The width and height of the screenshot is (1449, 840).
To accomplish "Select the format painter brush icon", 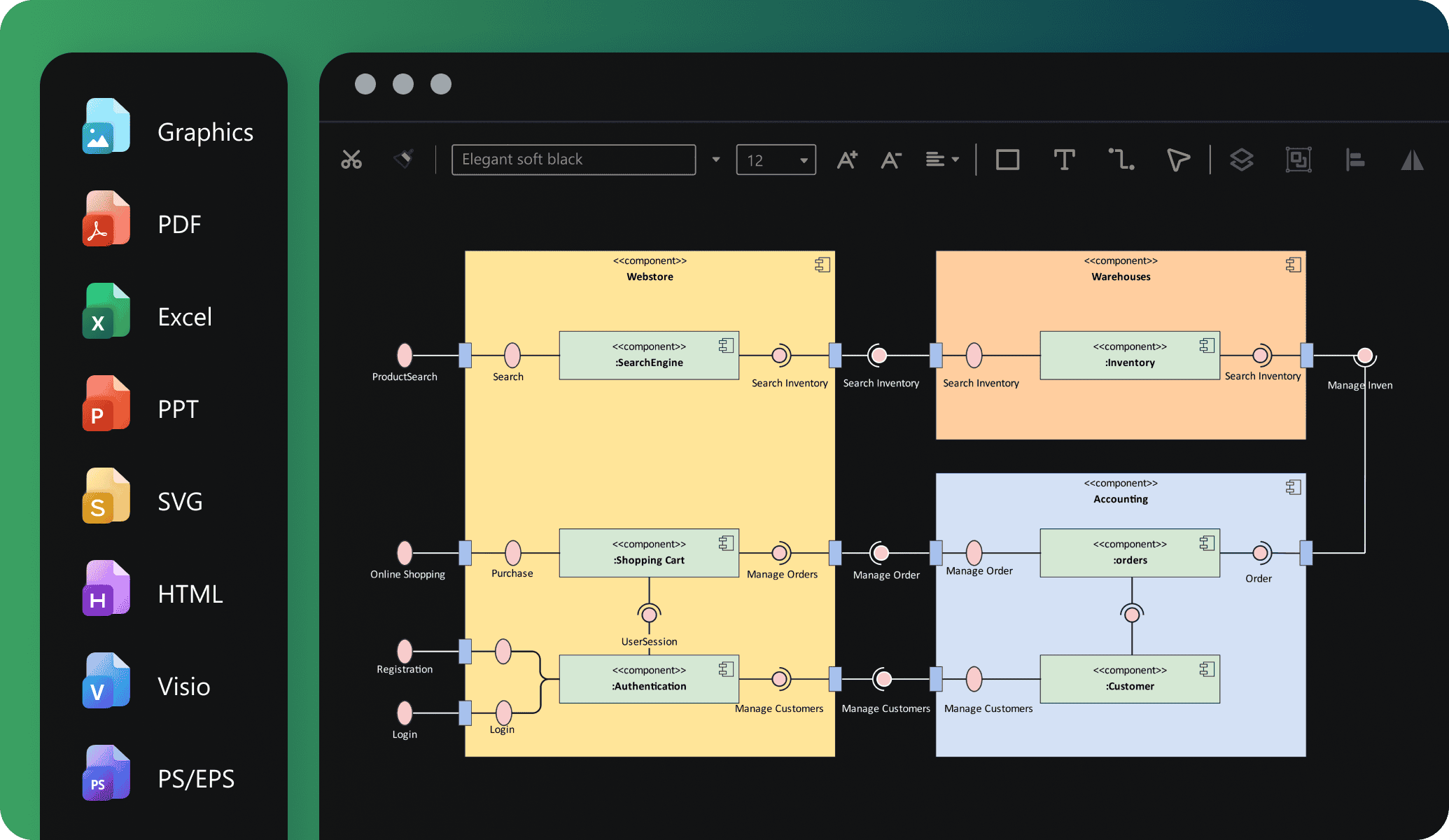I will click(x=403, y=159).
